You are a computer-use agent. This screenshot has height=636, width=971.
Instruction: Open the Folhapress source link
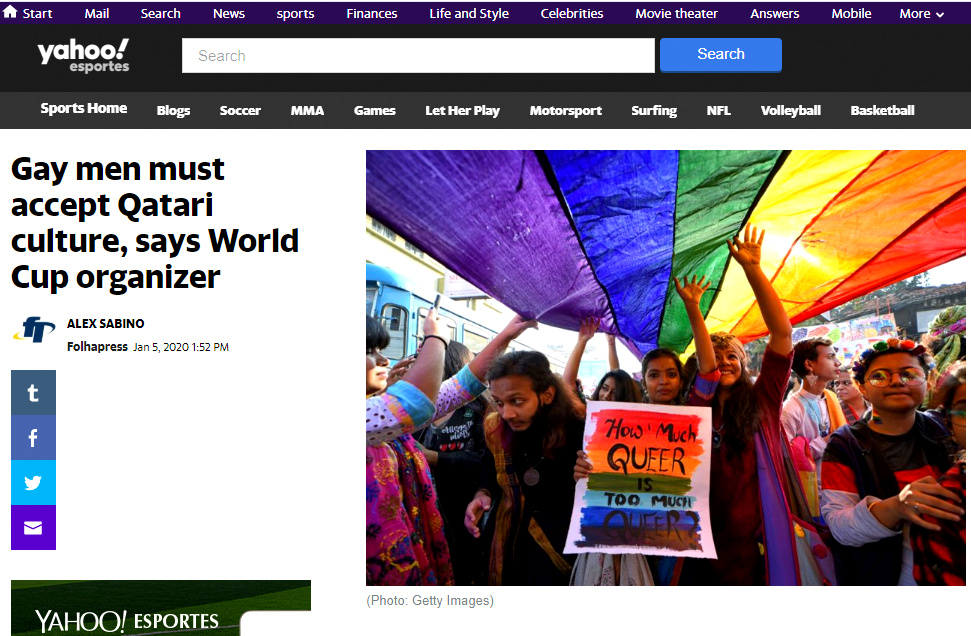(97, 347)
